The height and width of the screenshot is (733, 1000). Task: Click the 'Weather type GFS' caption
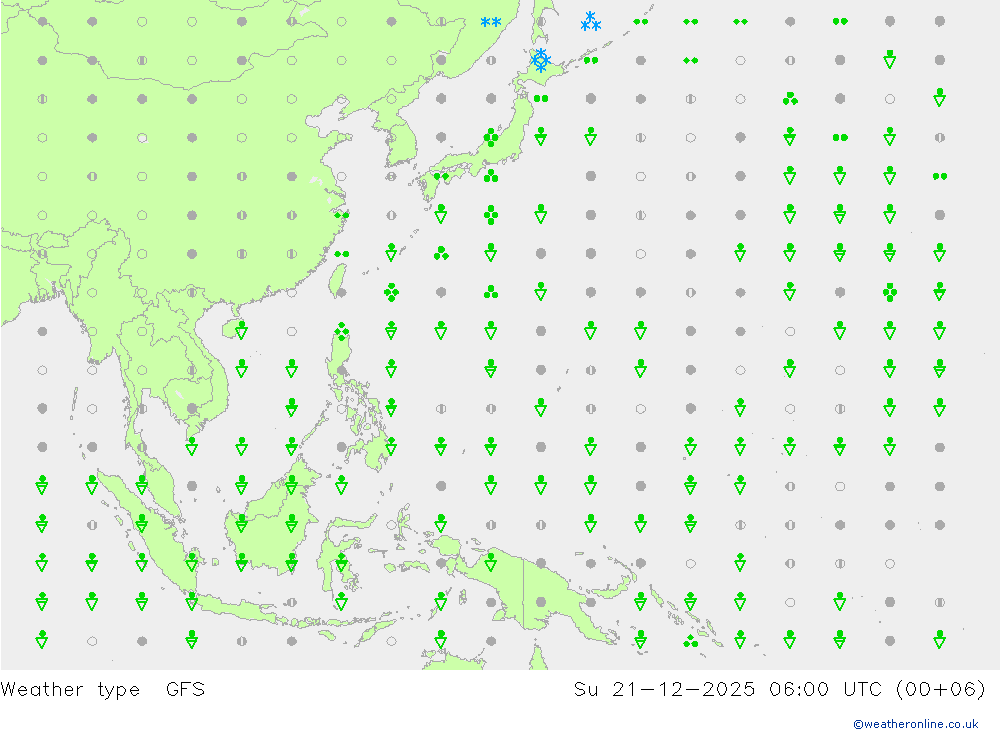pos(103,690)
